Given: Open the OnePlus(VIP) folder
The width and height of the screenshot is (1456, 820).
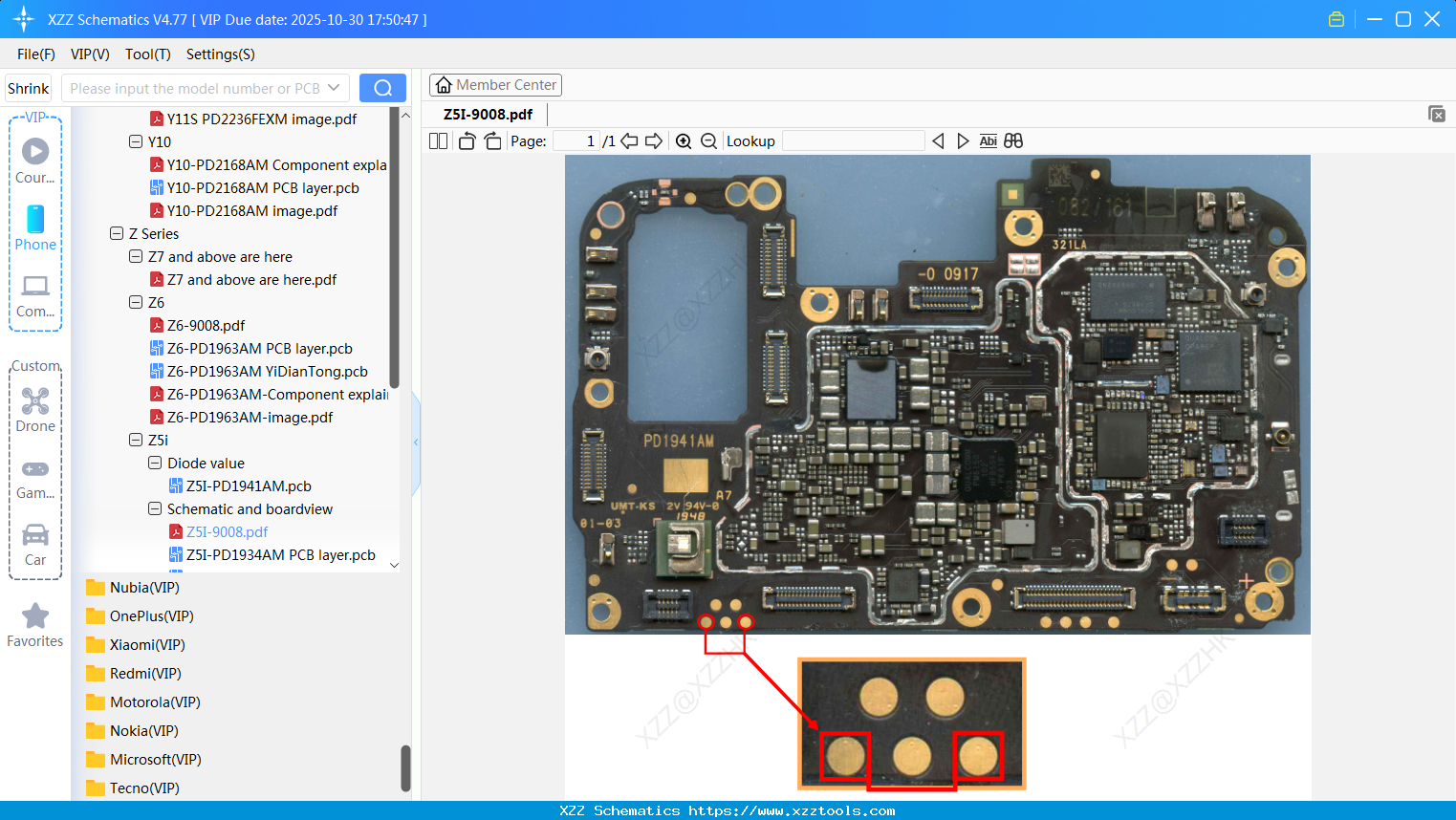Looking at the screenshot, I should tap(140, 615).
